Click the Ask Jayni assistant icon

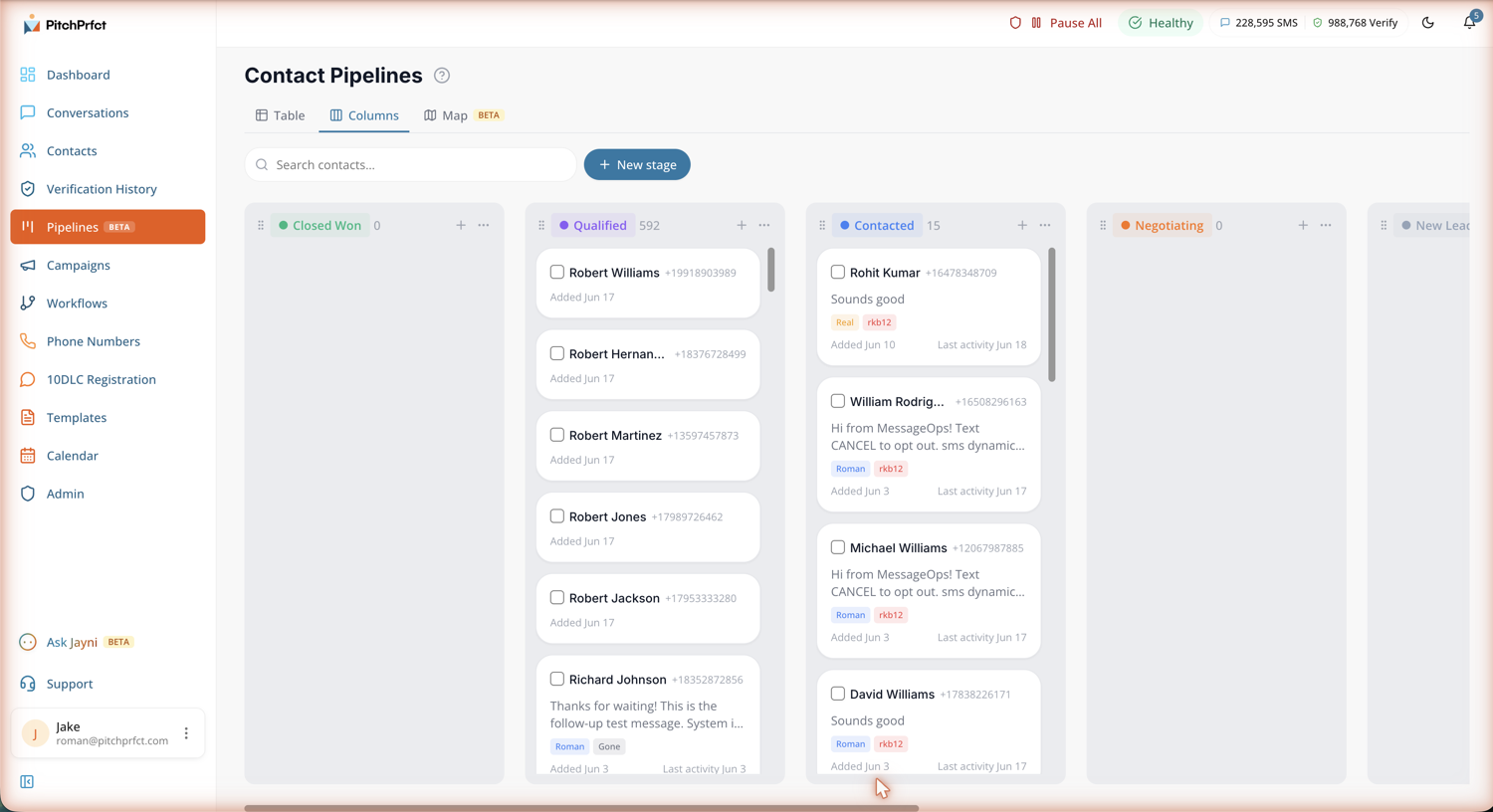point(28,642)
